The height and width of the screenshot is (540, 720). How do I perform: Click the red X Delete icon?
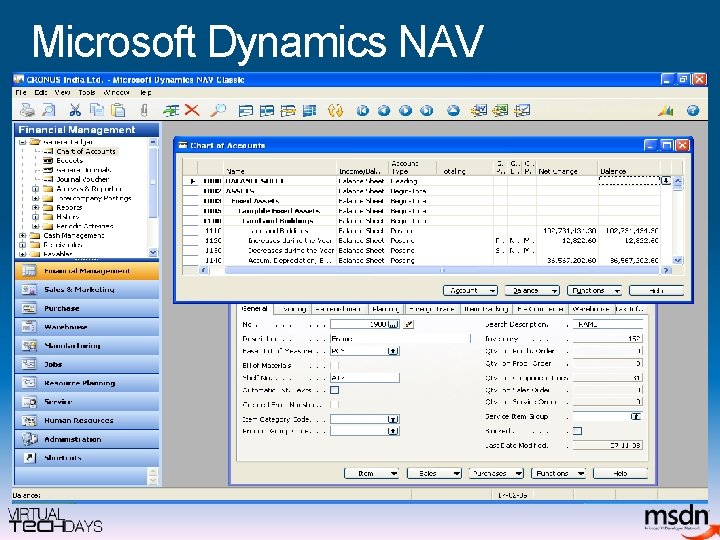(x=192, y=110)
